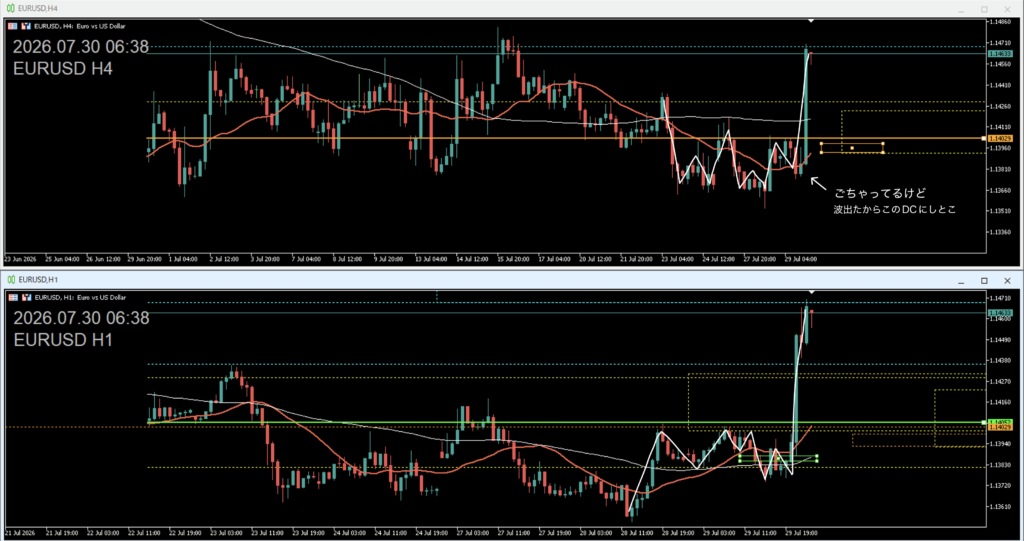Image resolution: width=1024 pixels, height=541 pixels.
Task: Maximize the EURUSD,H1 chart window
Action: (x=984, y=281)
